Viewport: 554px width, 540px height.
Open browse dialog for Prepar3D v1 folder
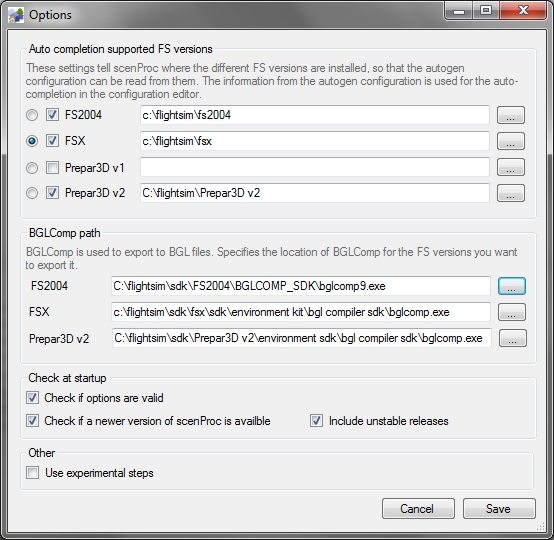(x=511, y=167)
